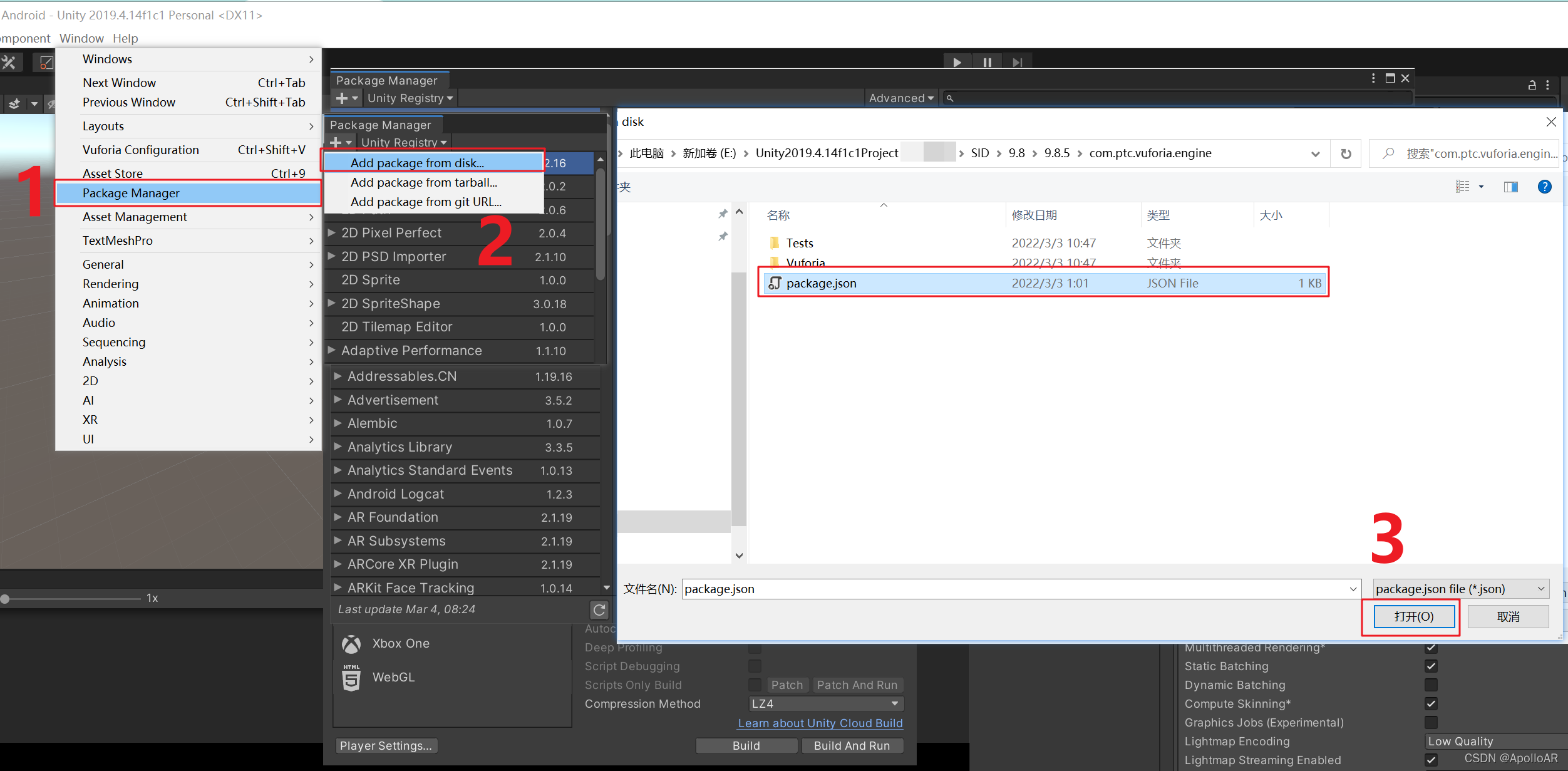Follow Learn about Unity Cloud Build link
The image size is (1568, 771).
(820, 723)
